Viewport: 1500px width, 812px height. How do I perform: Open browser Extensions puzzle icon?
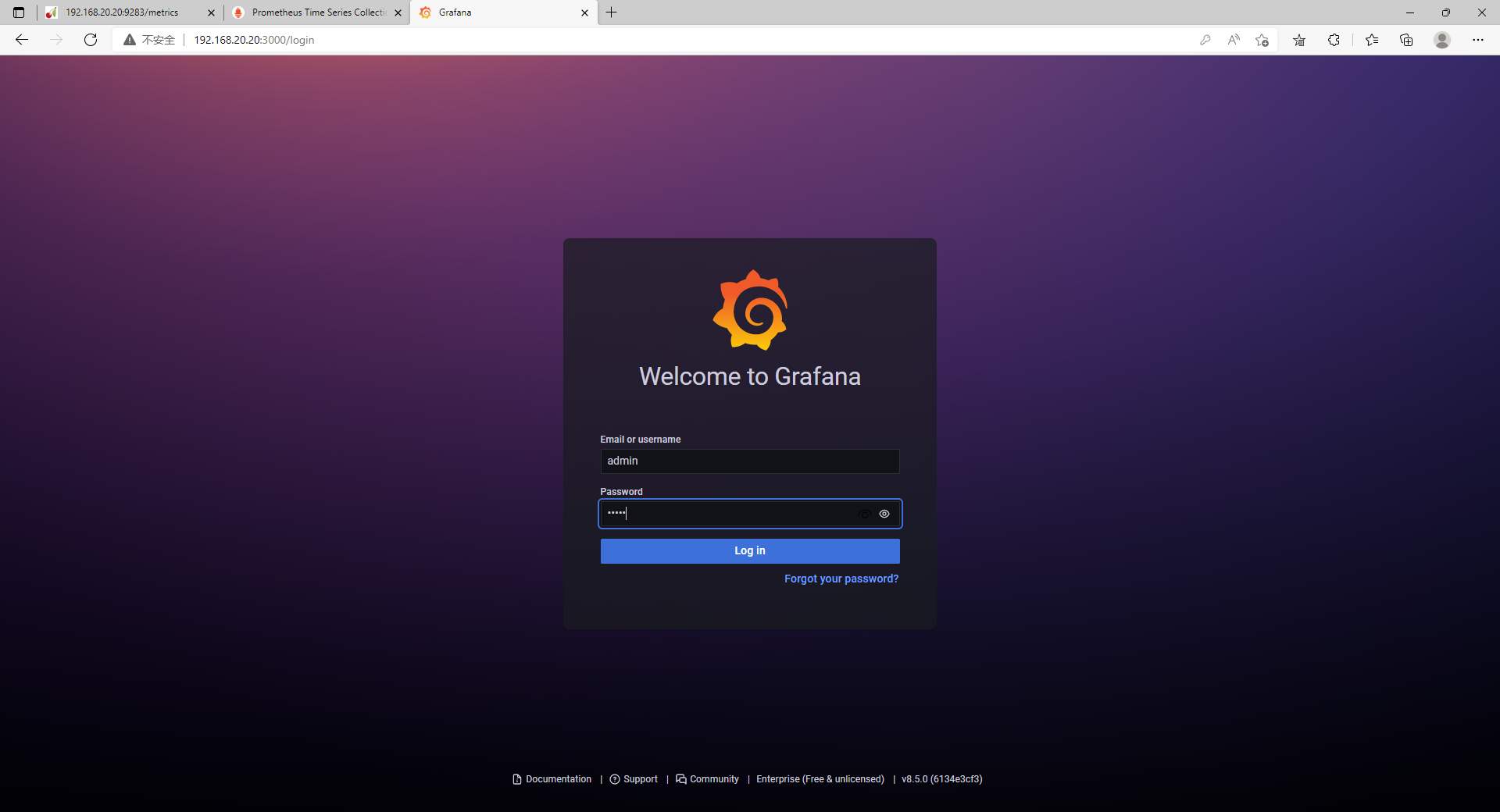1334,40
